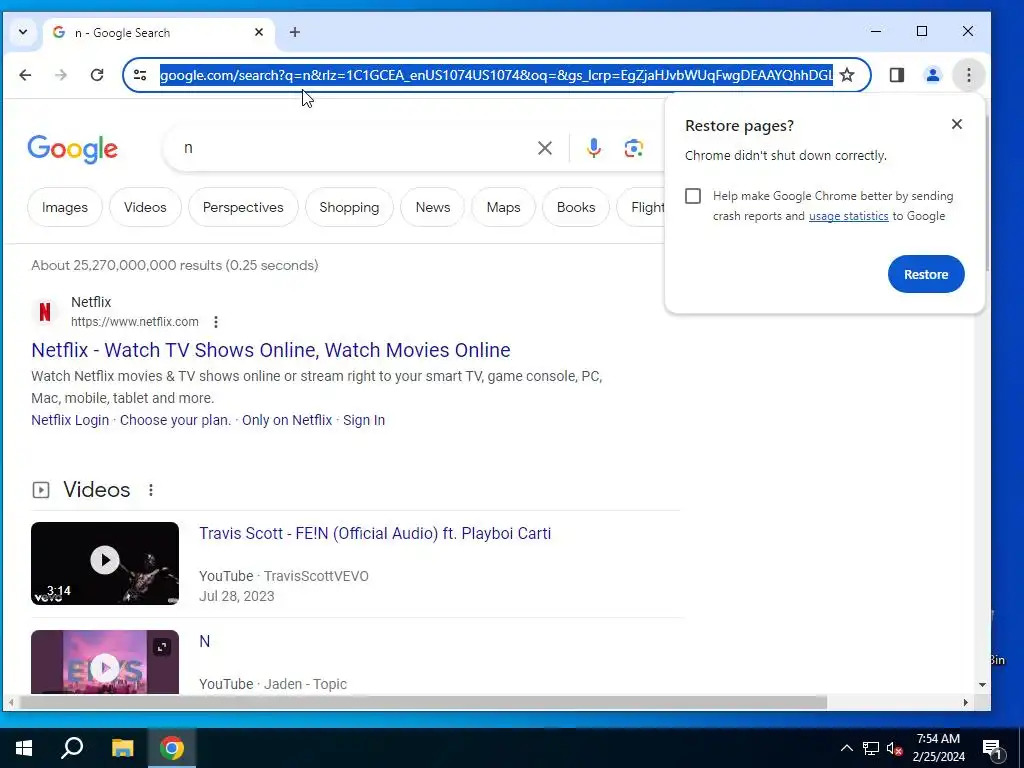Open Videos section three-dot options
The image size is (1024, 768).
tap(151, 490)
